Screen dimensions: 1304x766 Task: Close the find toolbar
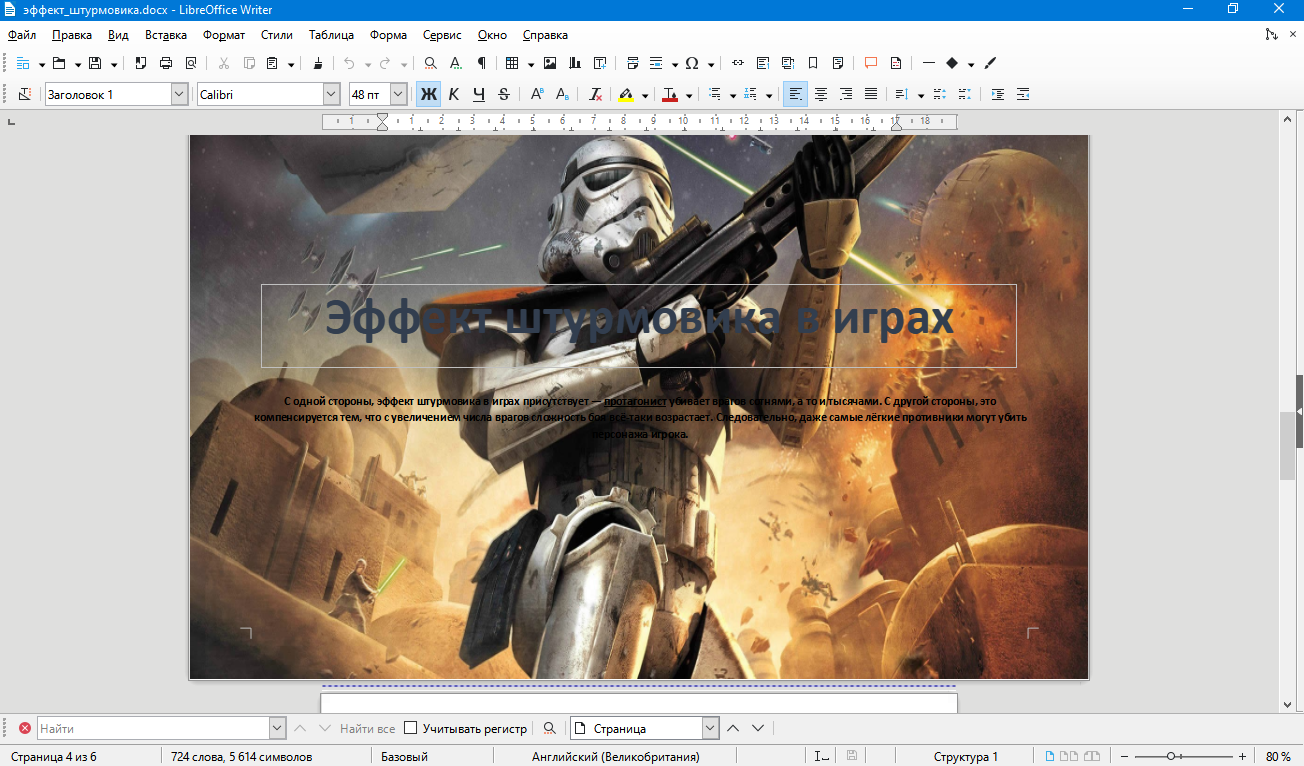click(x=24, y=728)
